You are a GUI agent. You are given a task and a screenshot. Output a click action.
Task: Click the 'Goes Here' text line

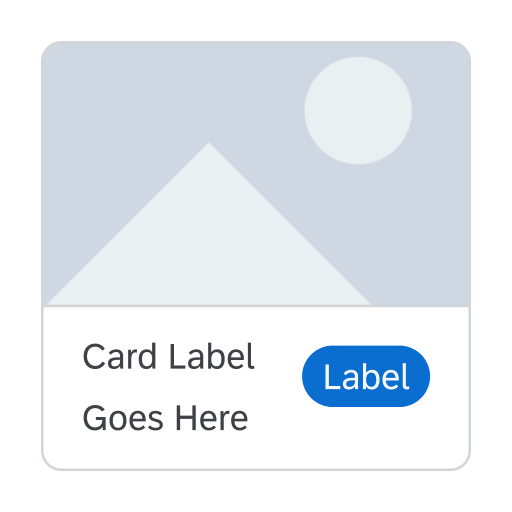coord(165,418)
